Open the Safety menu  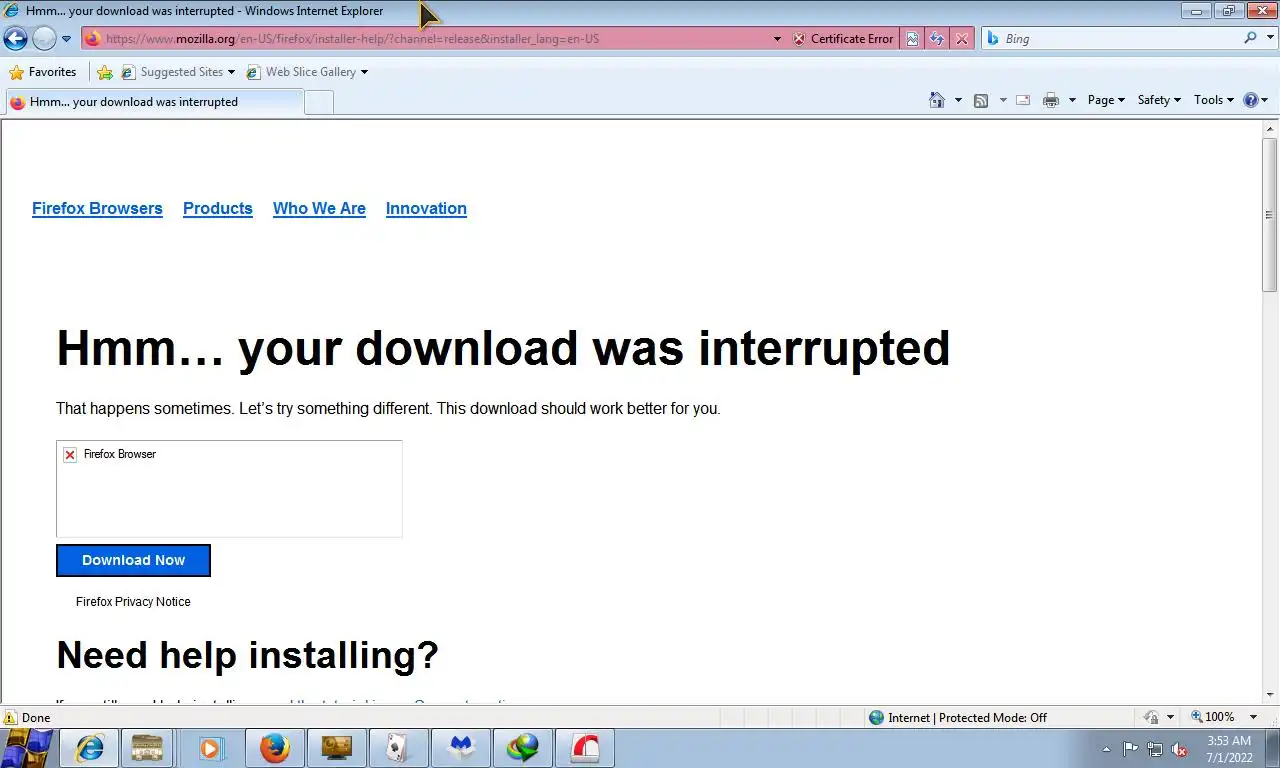[x=1159, y=100]
